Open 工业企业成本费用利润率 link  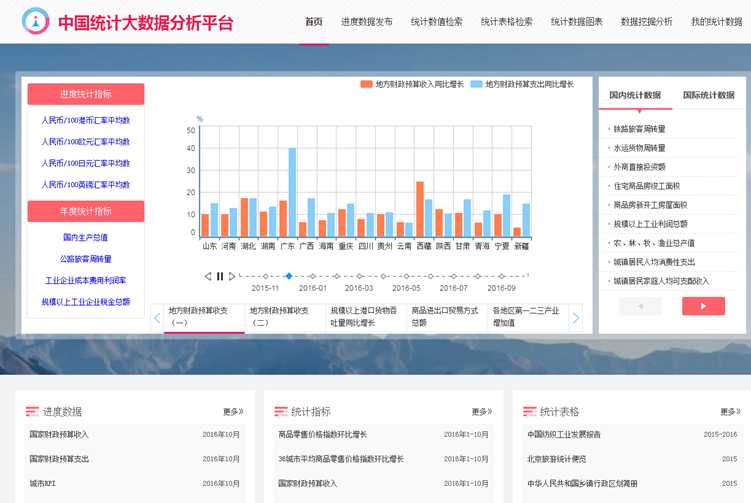click(86, 280)
